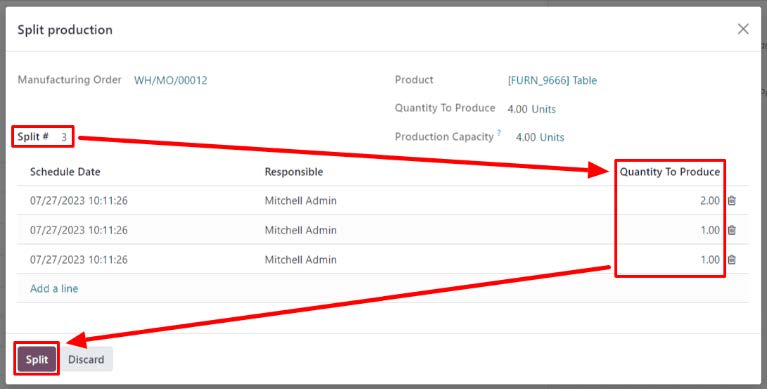
Task: Sort by Responsible column header
Action: 293,172
